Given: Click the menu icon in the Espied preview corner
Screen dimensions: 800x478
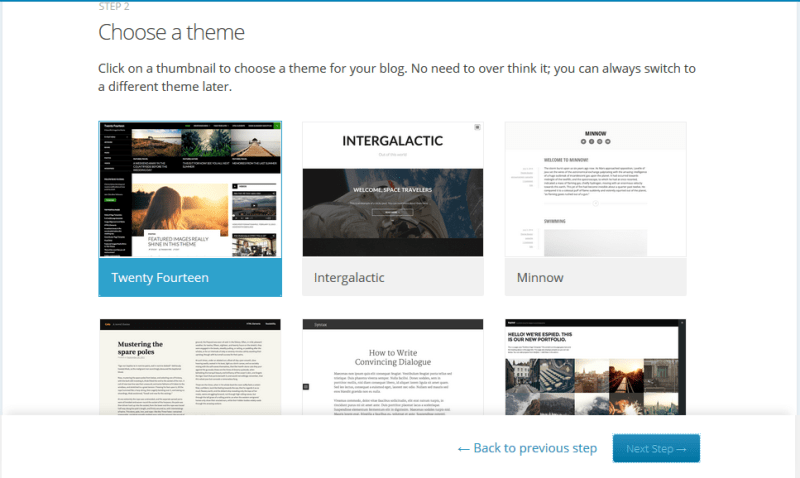Looking at the screenshot, I should coord(680,325).
